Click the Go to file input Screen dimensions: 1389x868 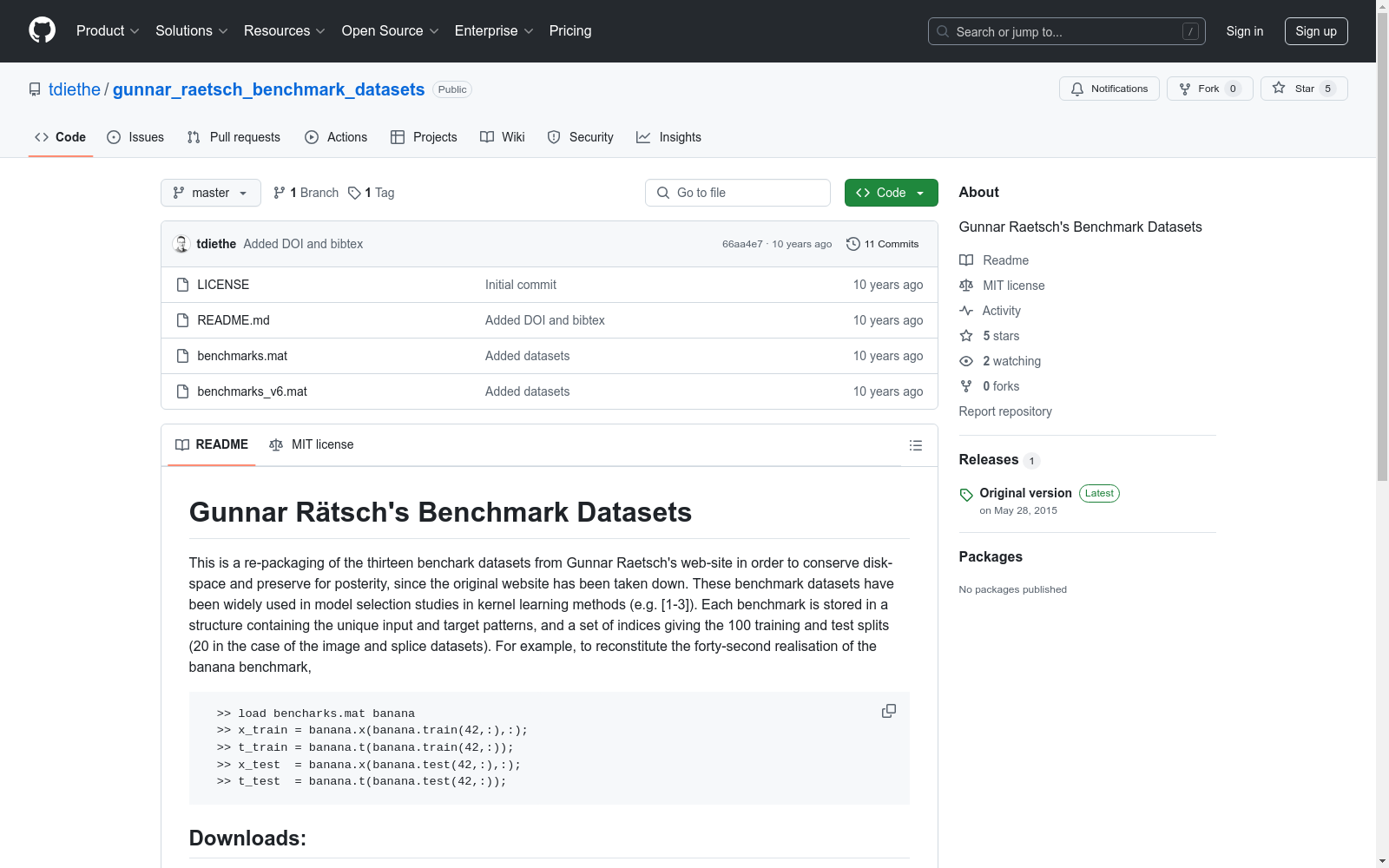[738, 193]
